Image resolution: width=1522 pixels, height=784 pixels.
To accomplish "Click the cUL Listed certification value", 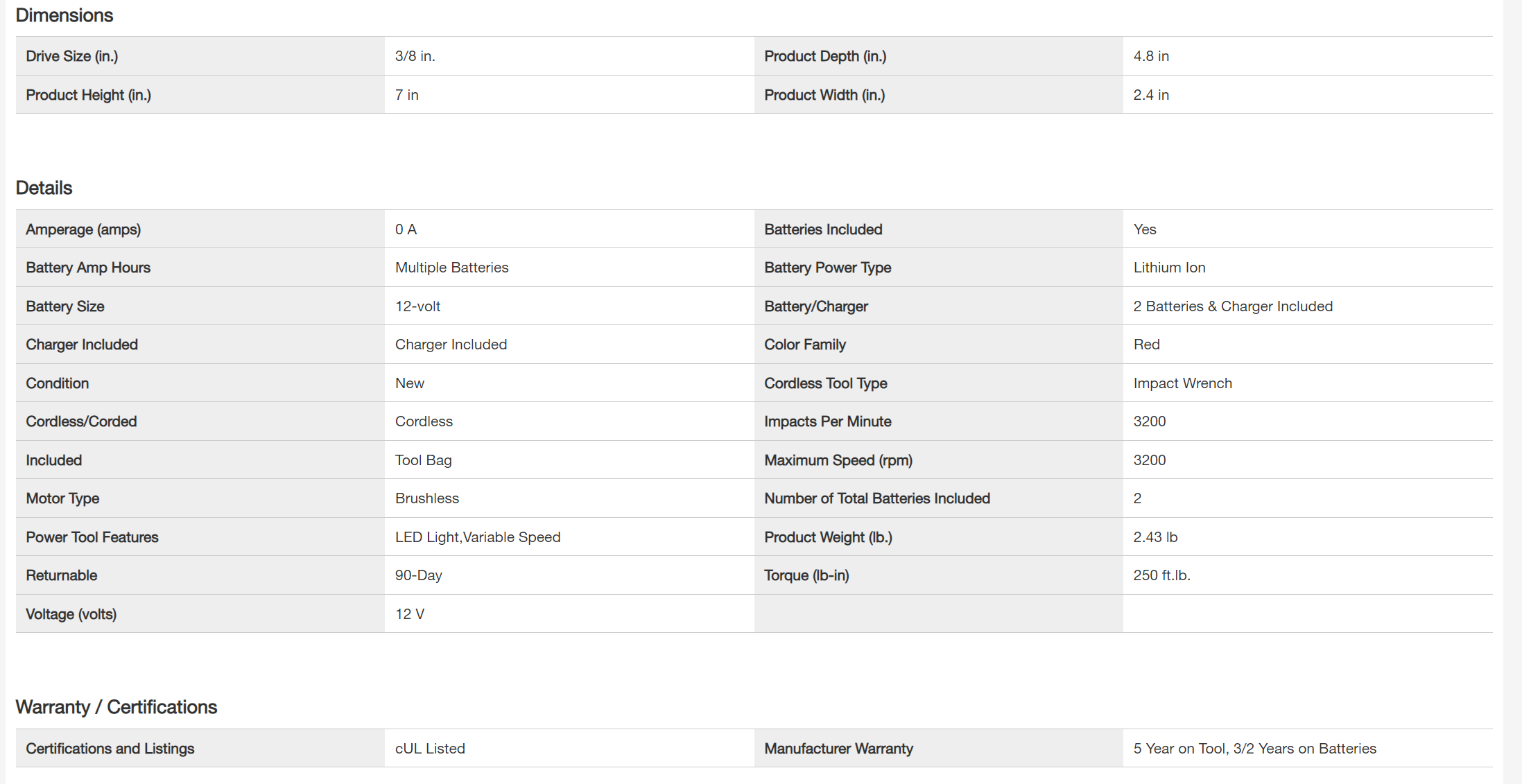I will click(429, 749).
